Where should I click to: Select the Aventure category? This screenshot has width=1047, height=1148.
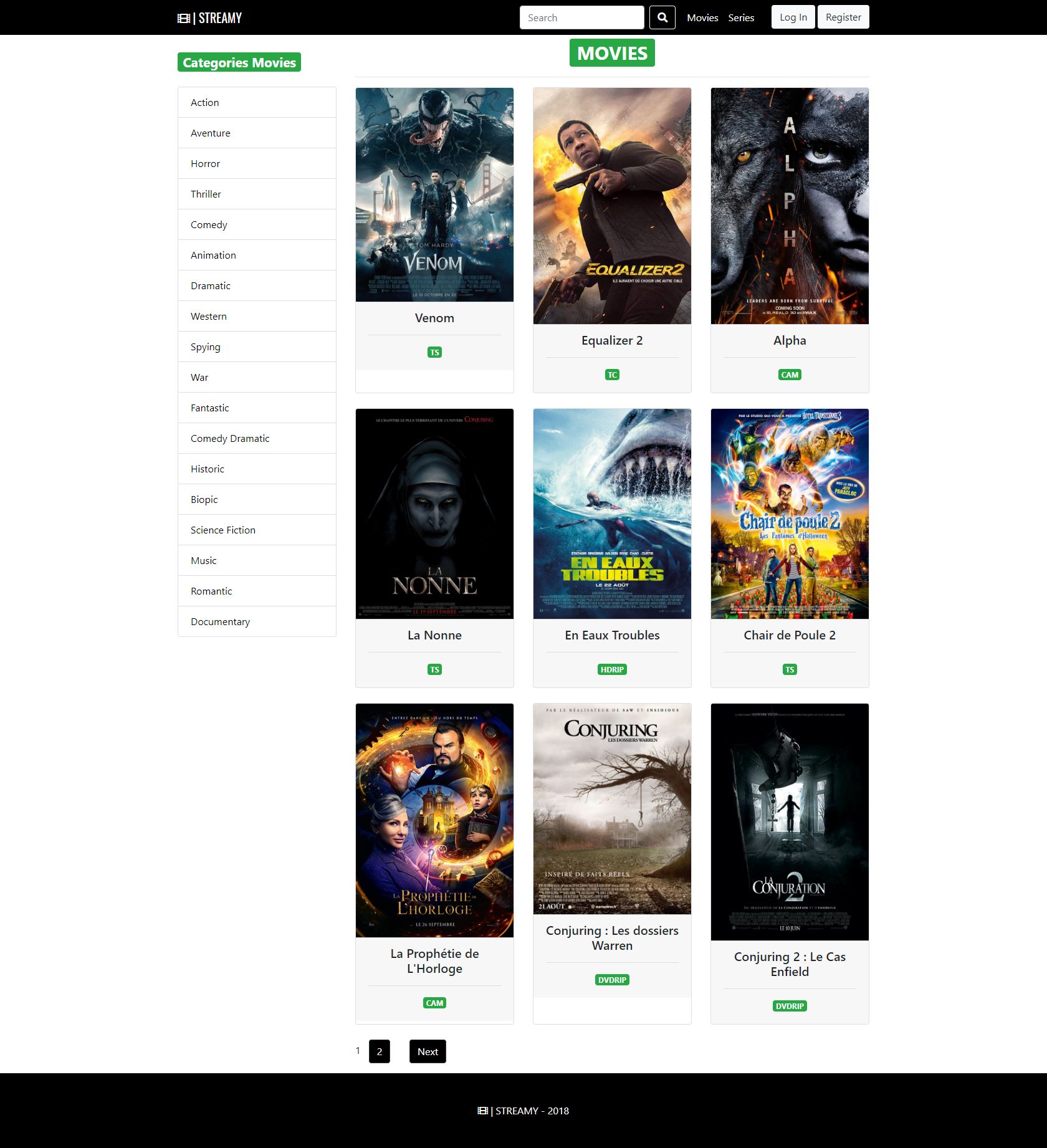257,133
